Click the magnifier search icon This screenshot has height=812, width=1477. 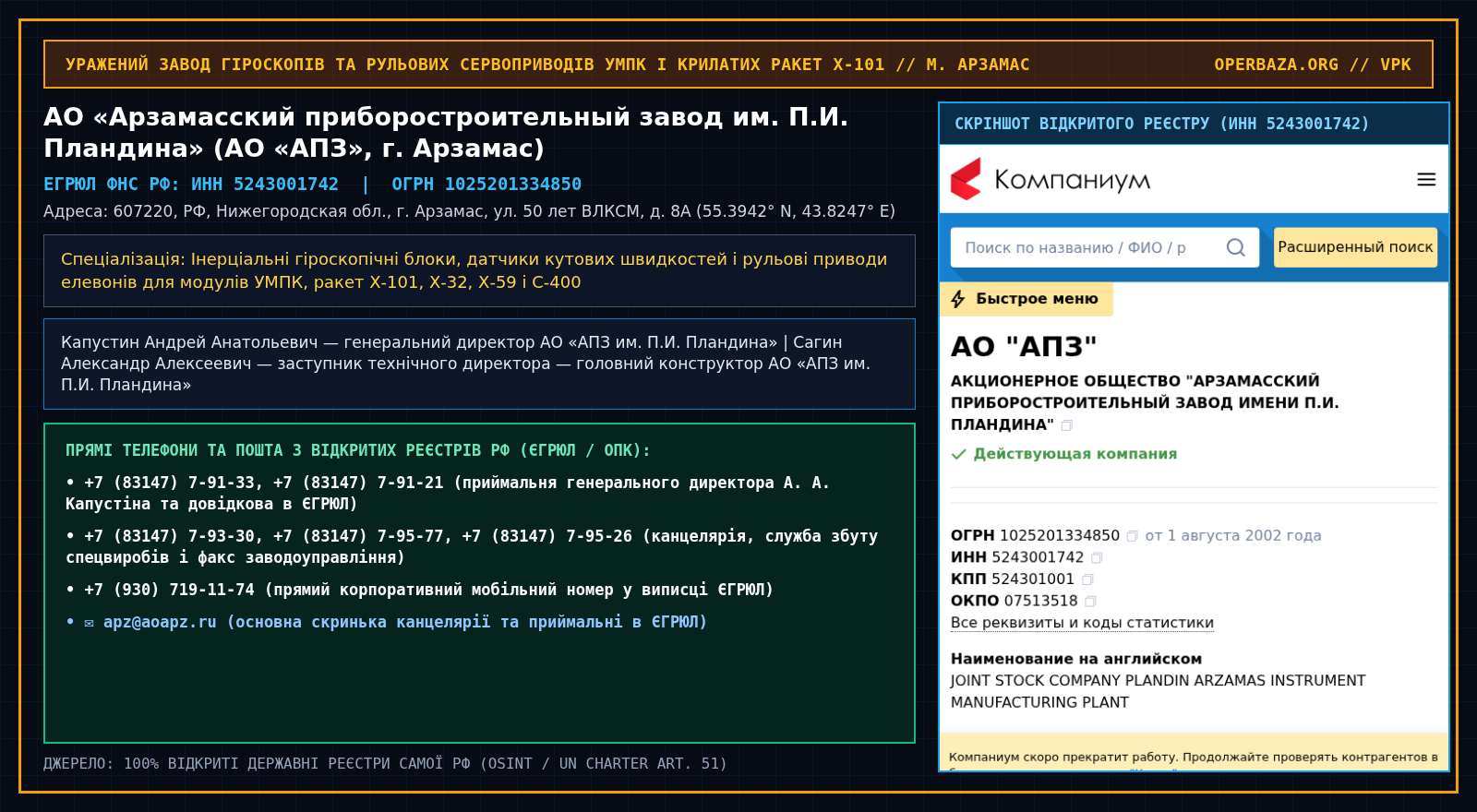pyautogui.click(x=1235, y=247)
